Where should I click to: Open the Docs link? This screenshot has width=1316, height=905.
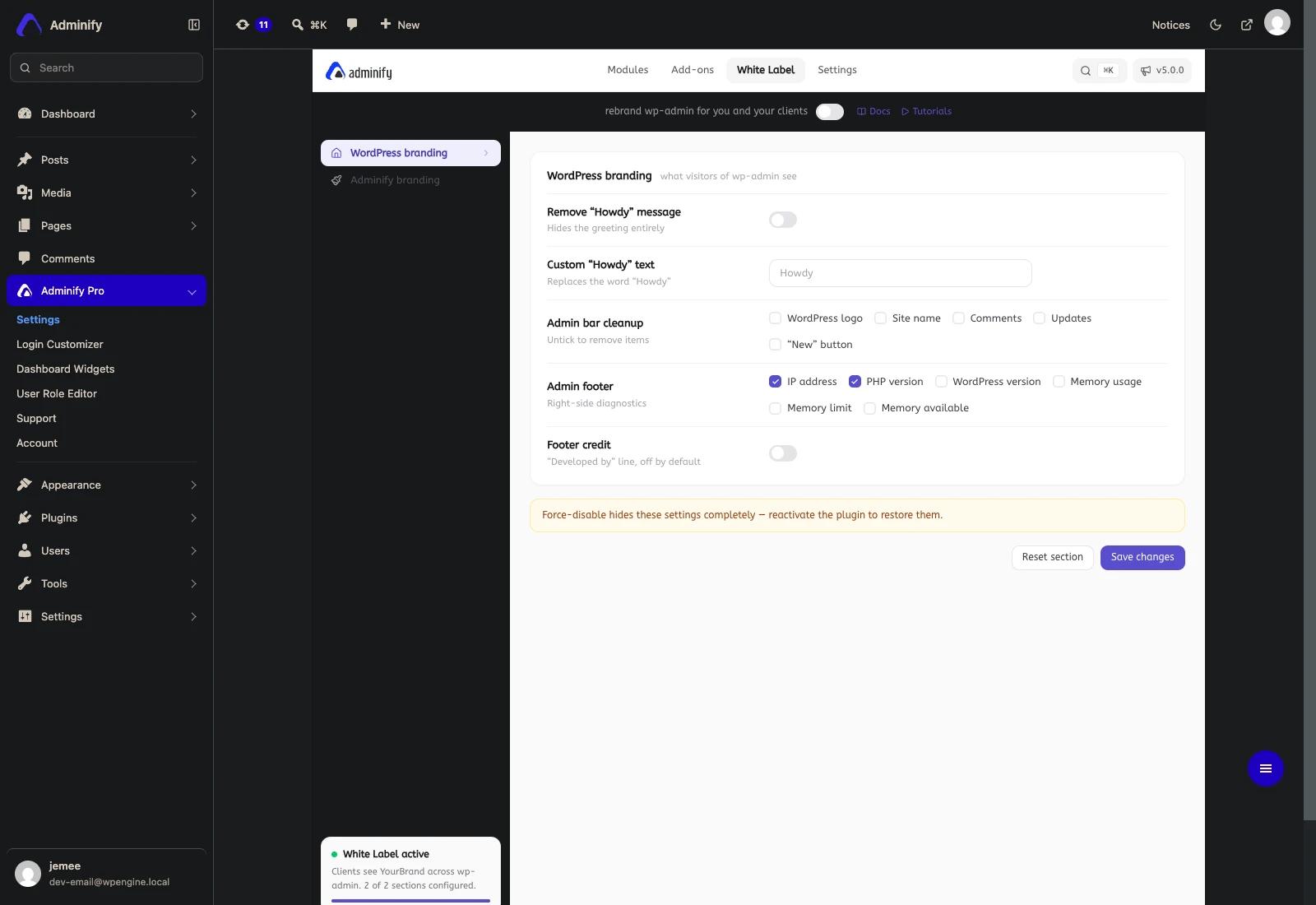(873, 112)
